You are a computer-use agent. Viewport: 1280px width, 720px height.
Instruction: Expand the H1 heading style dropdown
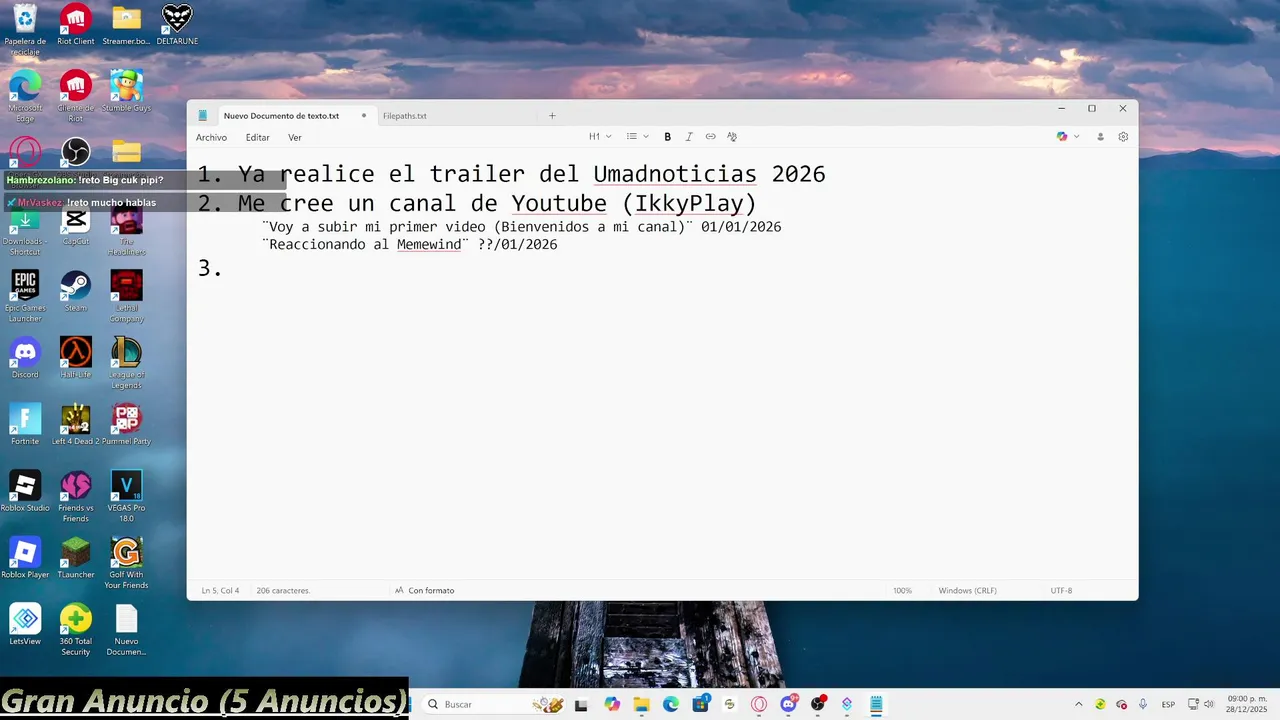point(598,137)
